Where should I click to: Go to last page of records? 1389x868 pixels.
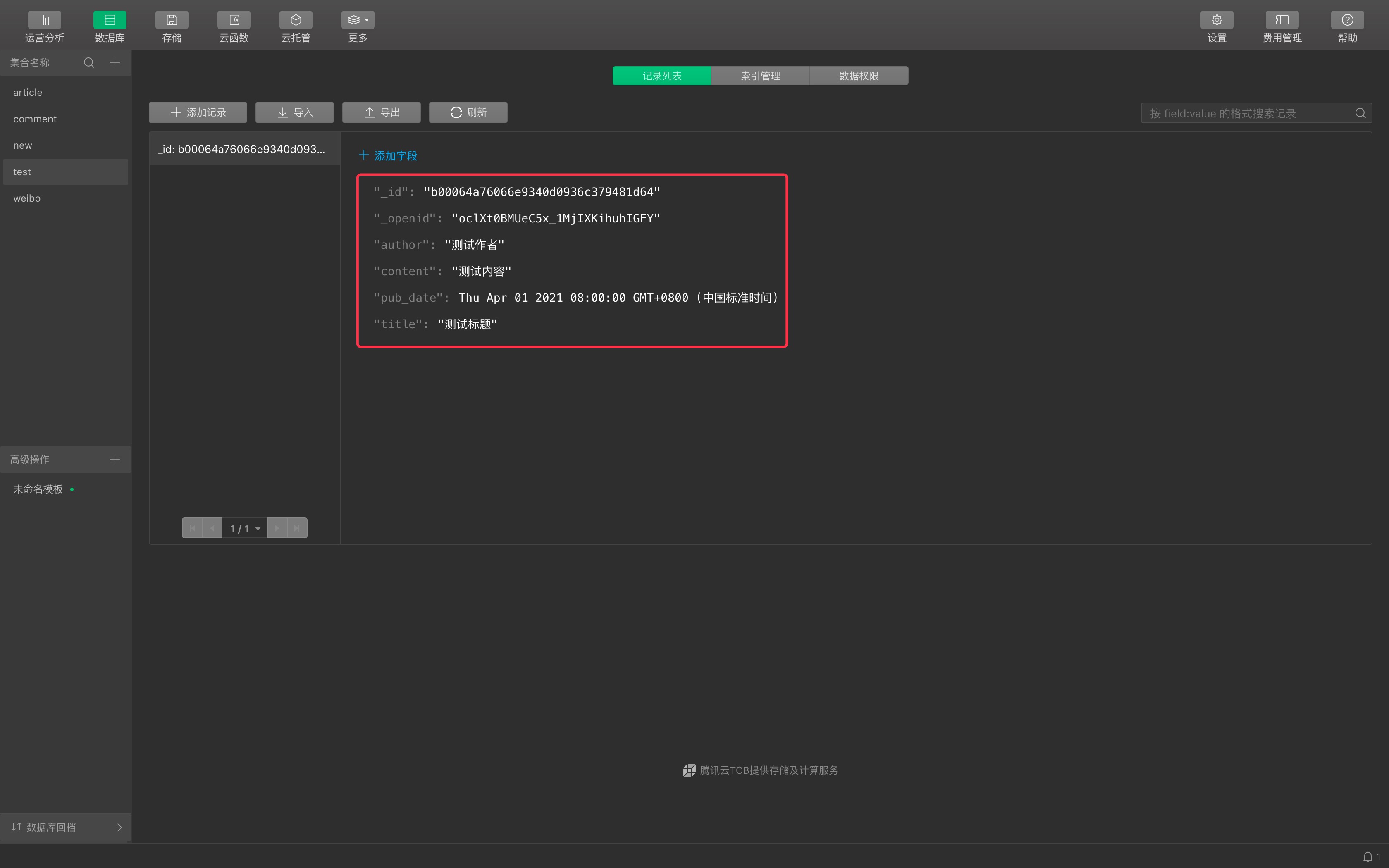tap(297, 528)
